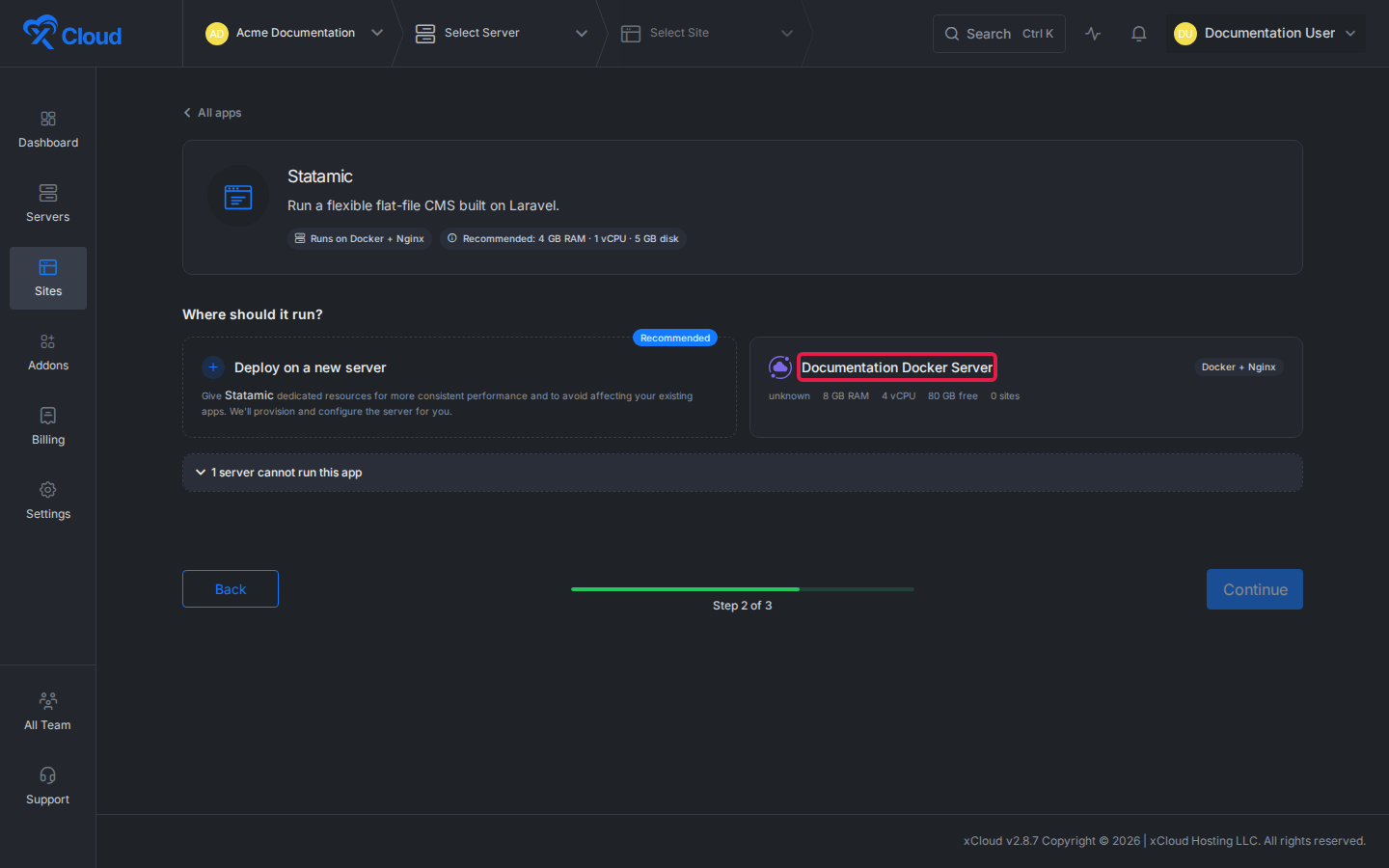Expand '1 server cannot run this app'
Image resolution: width=1389 pixels, height=868 pixels.
743,473
